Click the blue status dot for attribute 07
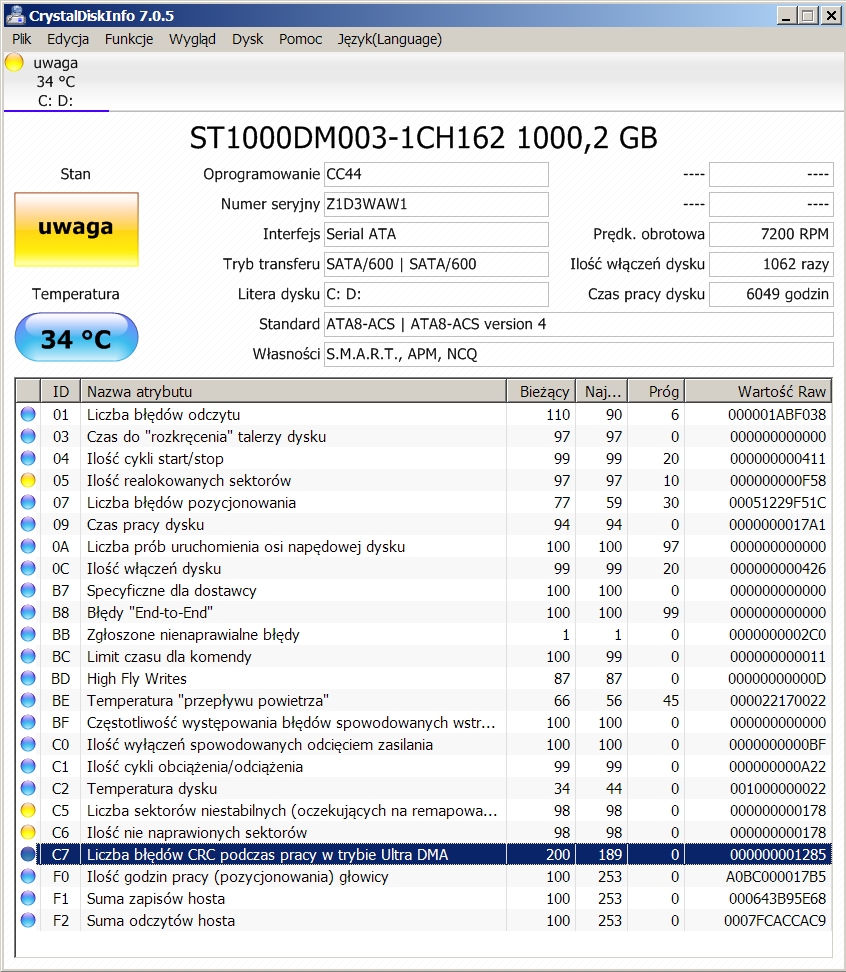The height and width of the screenshot is (972, 846). (28, 502)
